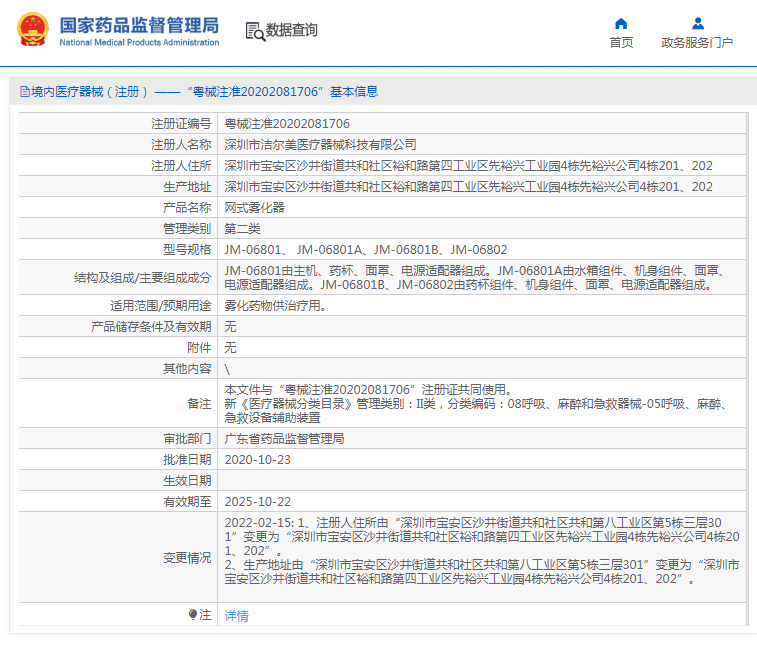Click the national emblem logo

click(x=33, y=29)
